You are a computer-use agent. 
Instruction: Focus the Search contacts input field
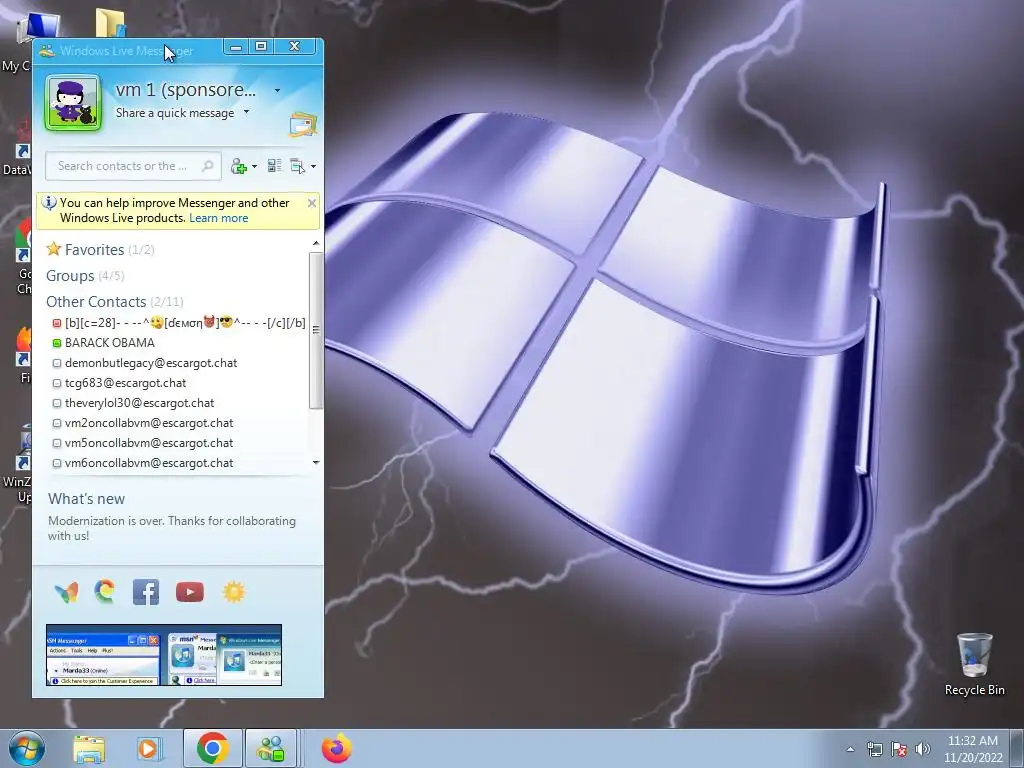[x=133, y=166]
